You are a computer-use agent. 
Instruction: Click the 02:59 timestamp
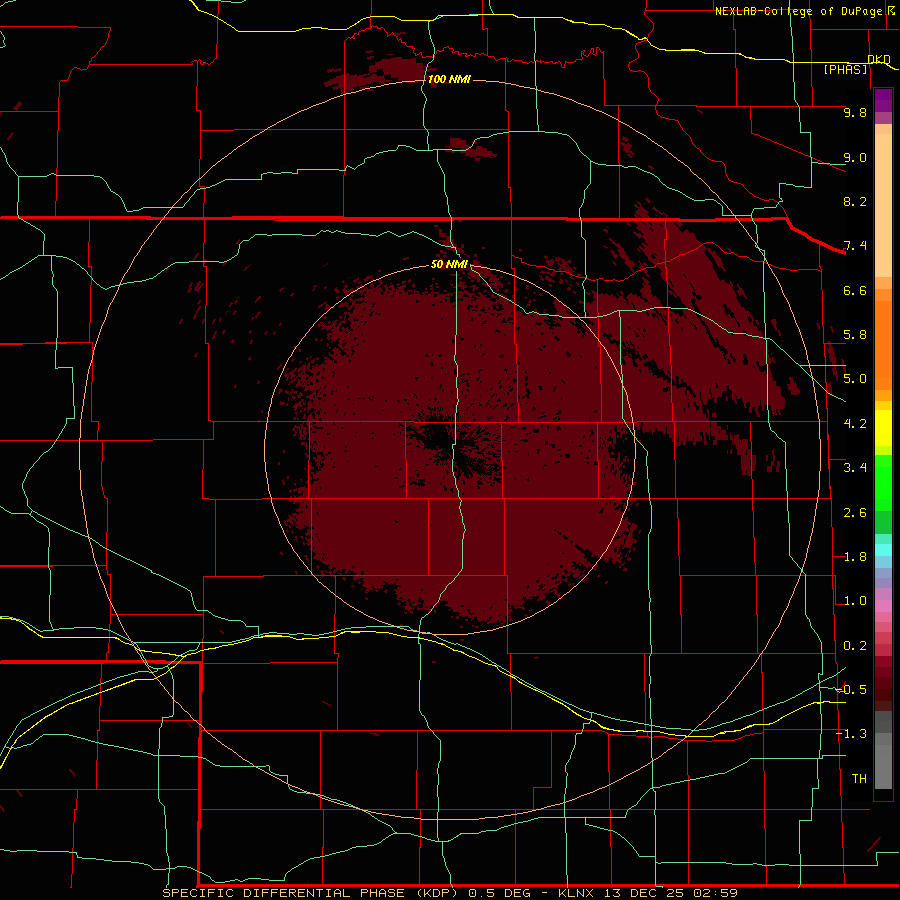tap(715, 893)
